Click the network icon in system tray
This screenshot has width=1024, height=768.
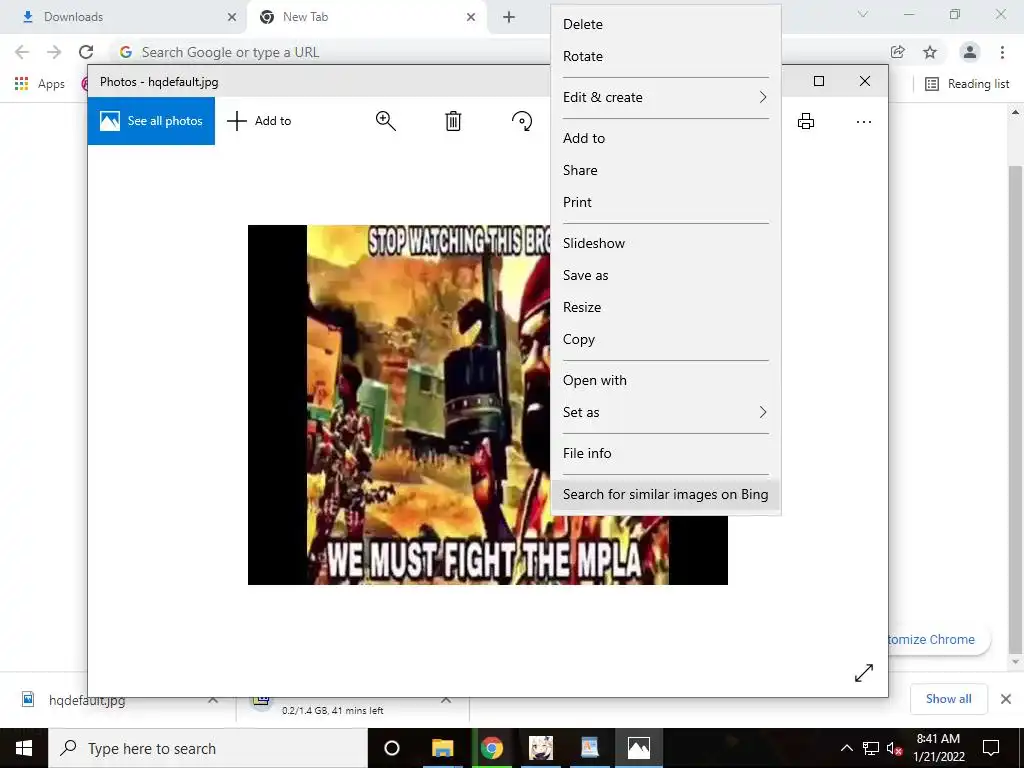point(871,748)
